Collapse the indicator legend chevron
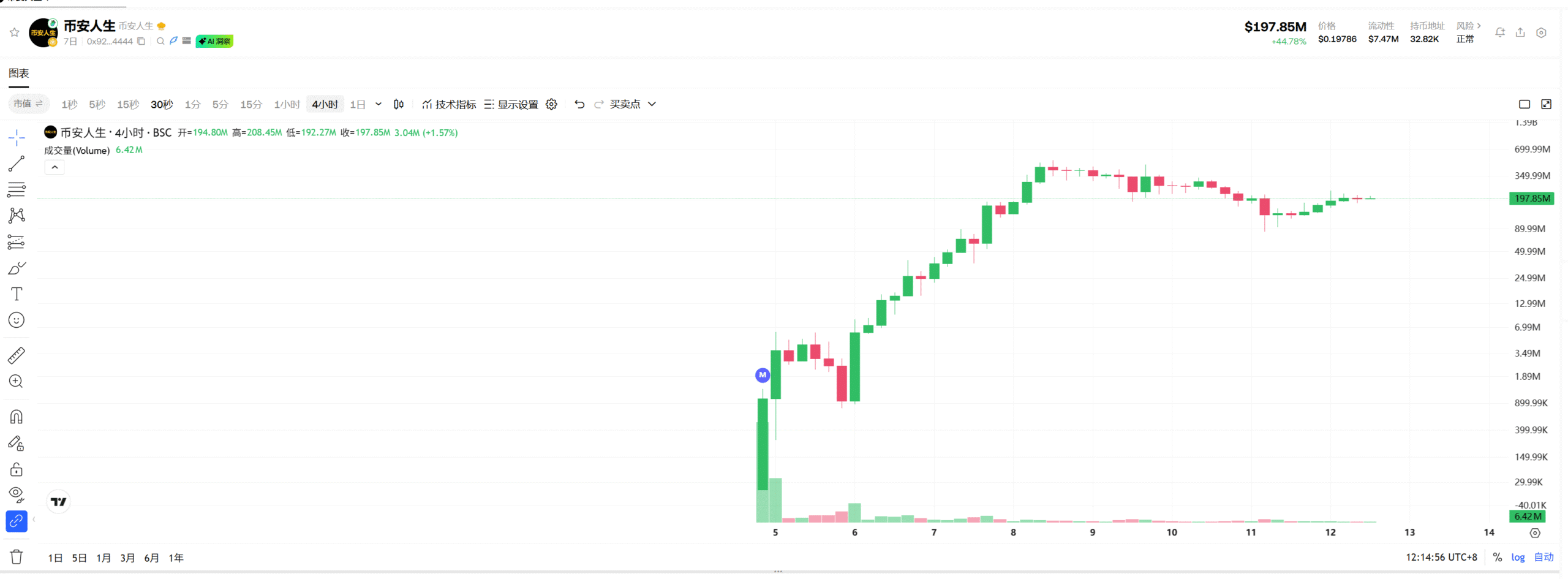The height and width of the screenshot is (579, 1568). point(55,167)
